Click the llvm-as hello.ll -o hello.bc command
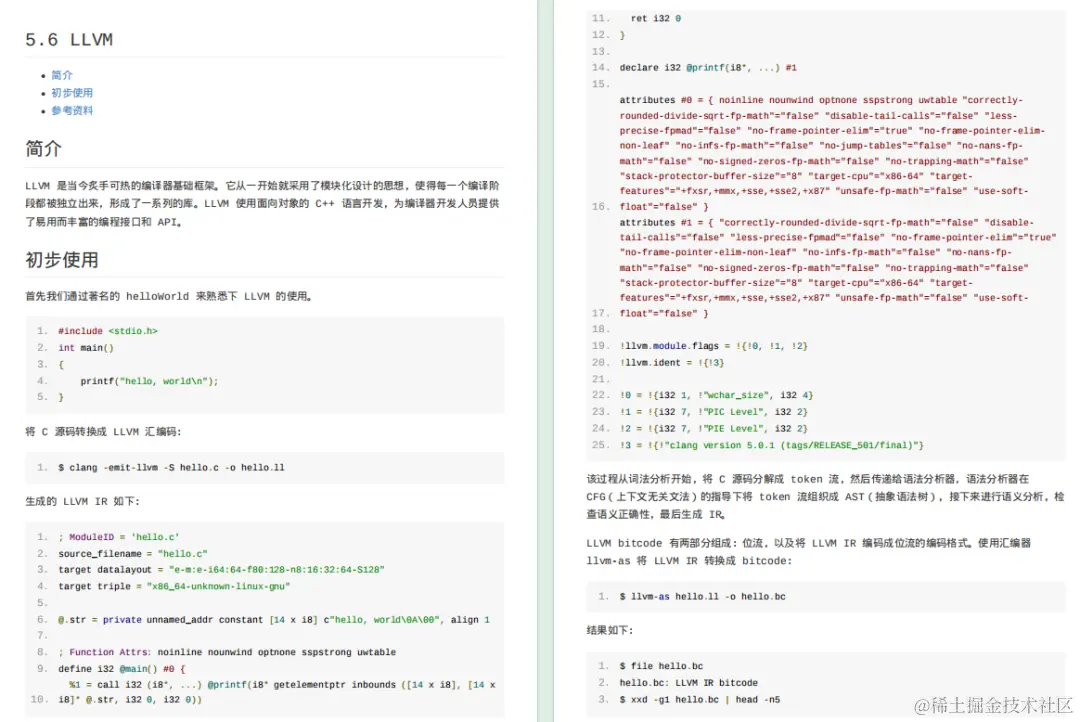This screenshot has height=722, width=1080. point(703,597)
